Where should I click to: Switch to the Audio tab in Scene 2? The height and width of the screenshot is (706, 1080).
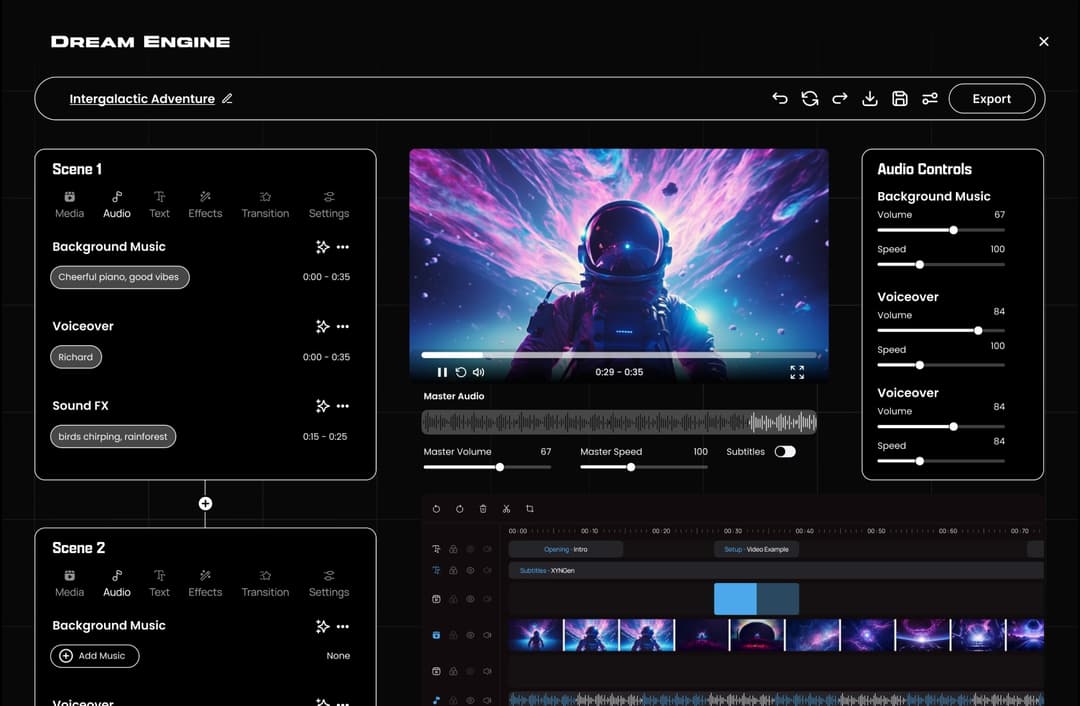tap(116, 583)
